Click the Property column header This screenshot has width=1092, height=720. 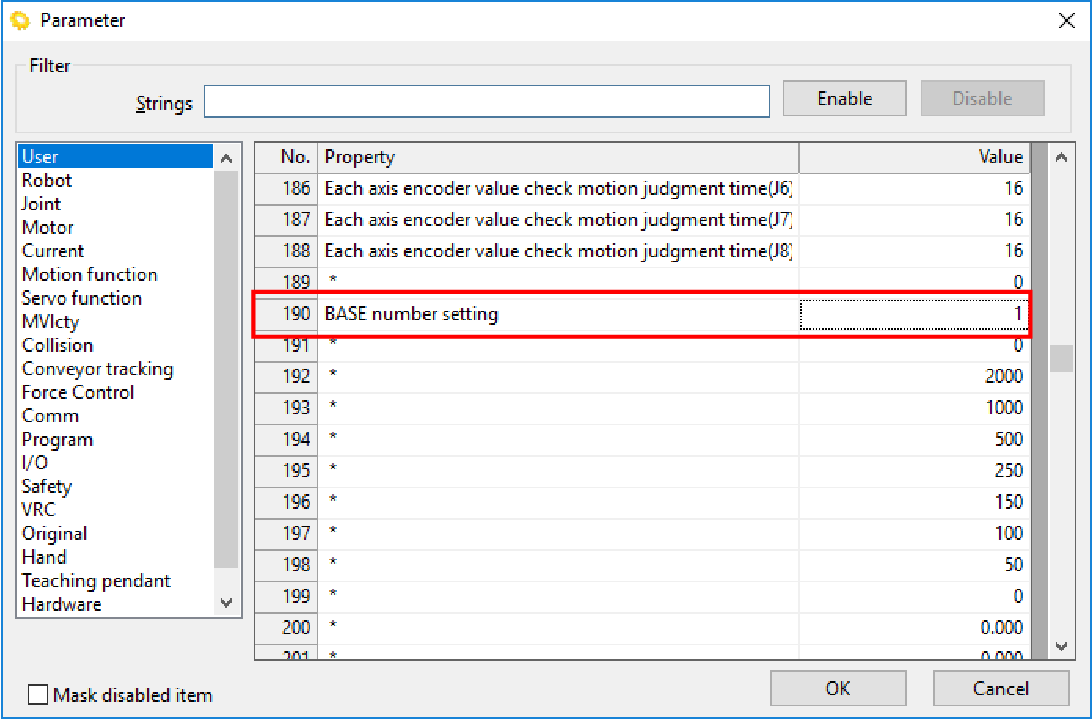(557, 157)
